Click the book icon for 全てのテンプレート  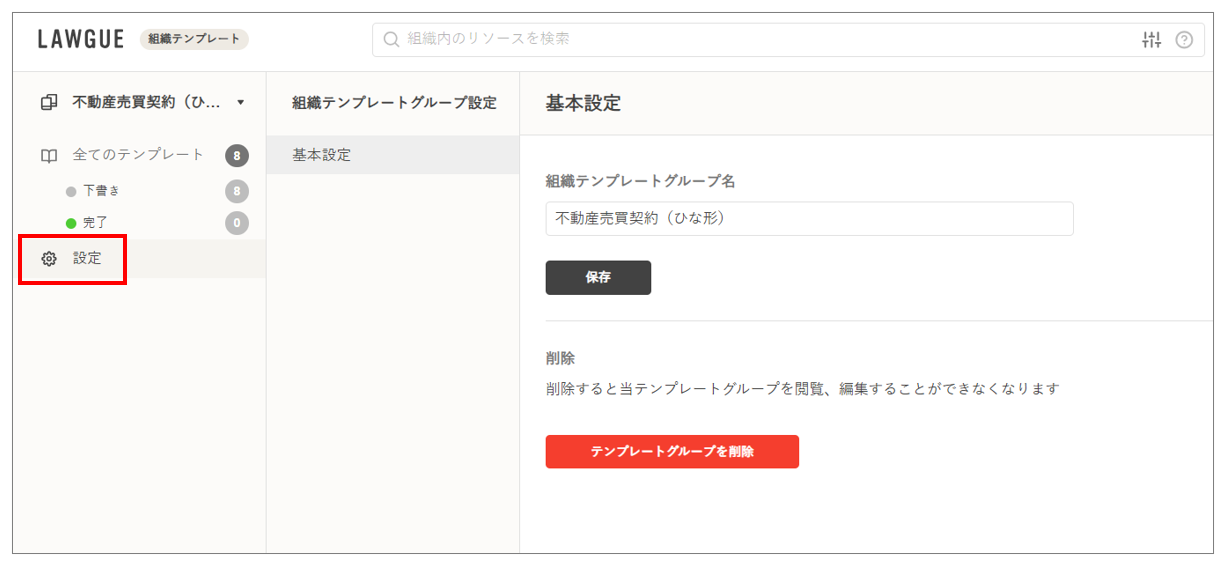pyautogui.click(x=49, y=156)
